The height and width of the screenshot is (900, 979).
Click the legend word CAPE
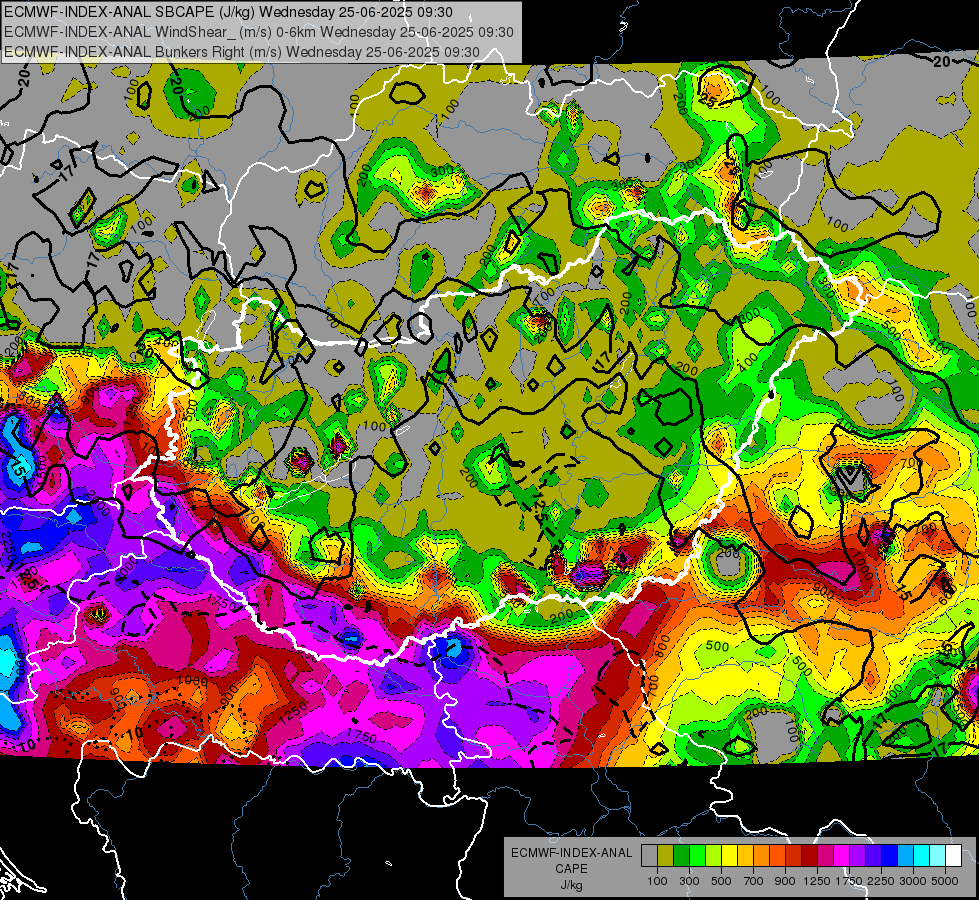[x=571, y=868]
